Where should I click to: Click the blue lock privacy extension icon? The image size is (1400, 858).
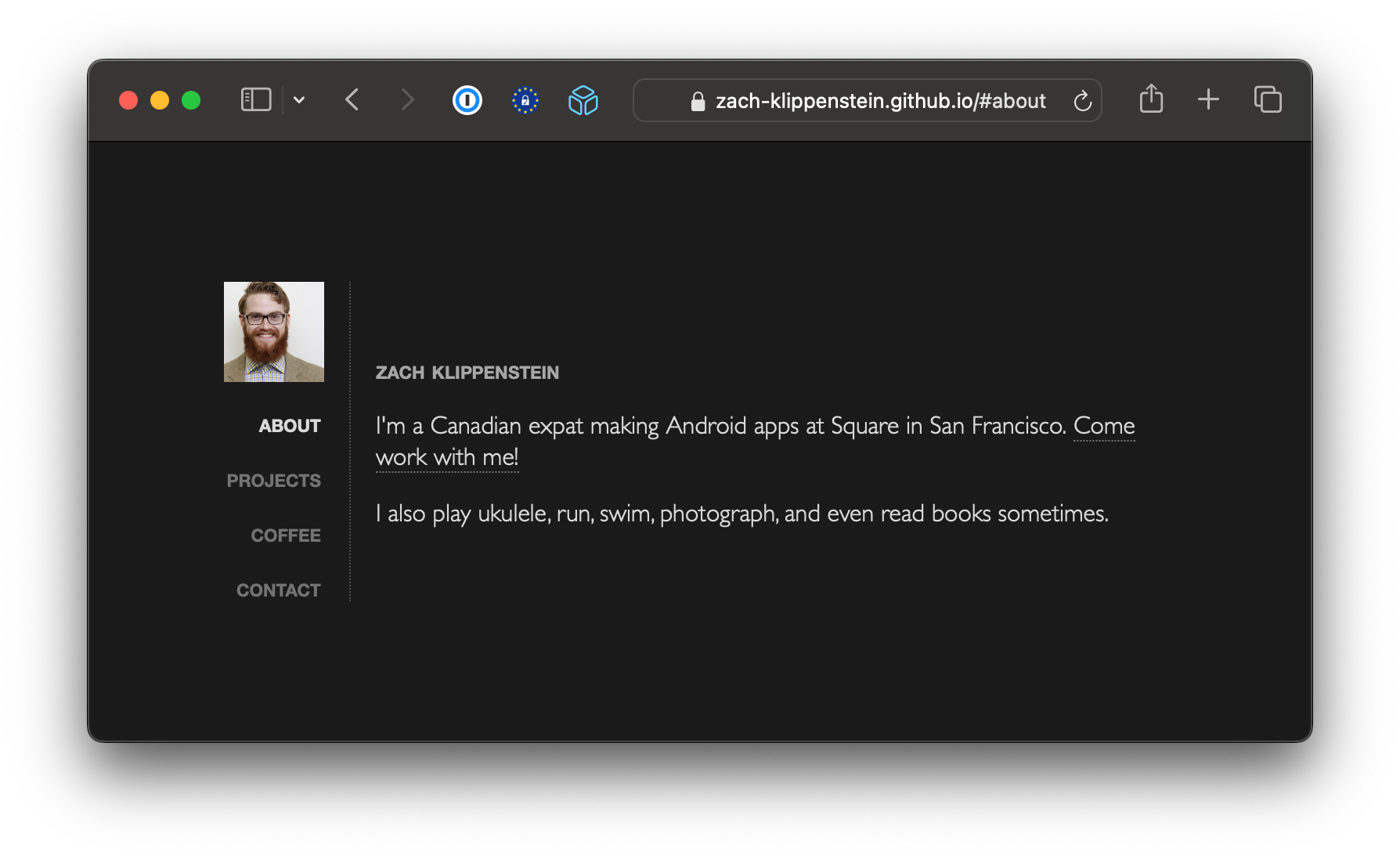(x=525, y=100)
